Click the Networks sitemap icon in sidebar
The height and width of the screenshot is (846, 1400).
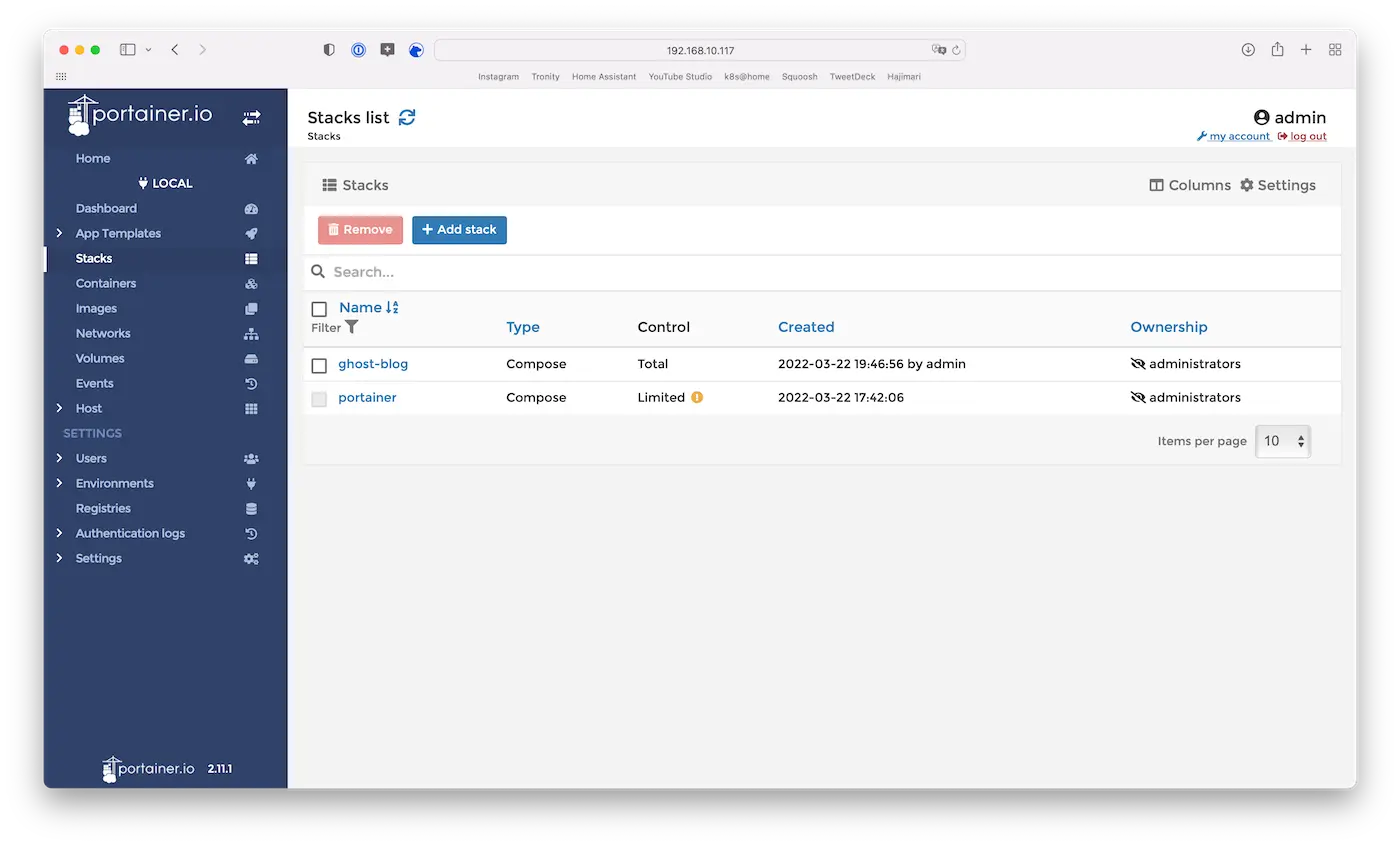pos(251,334)
